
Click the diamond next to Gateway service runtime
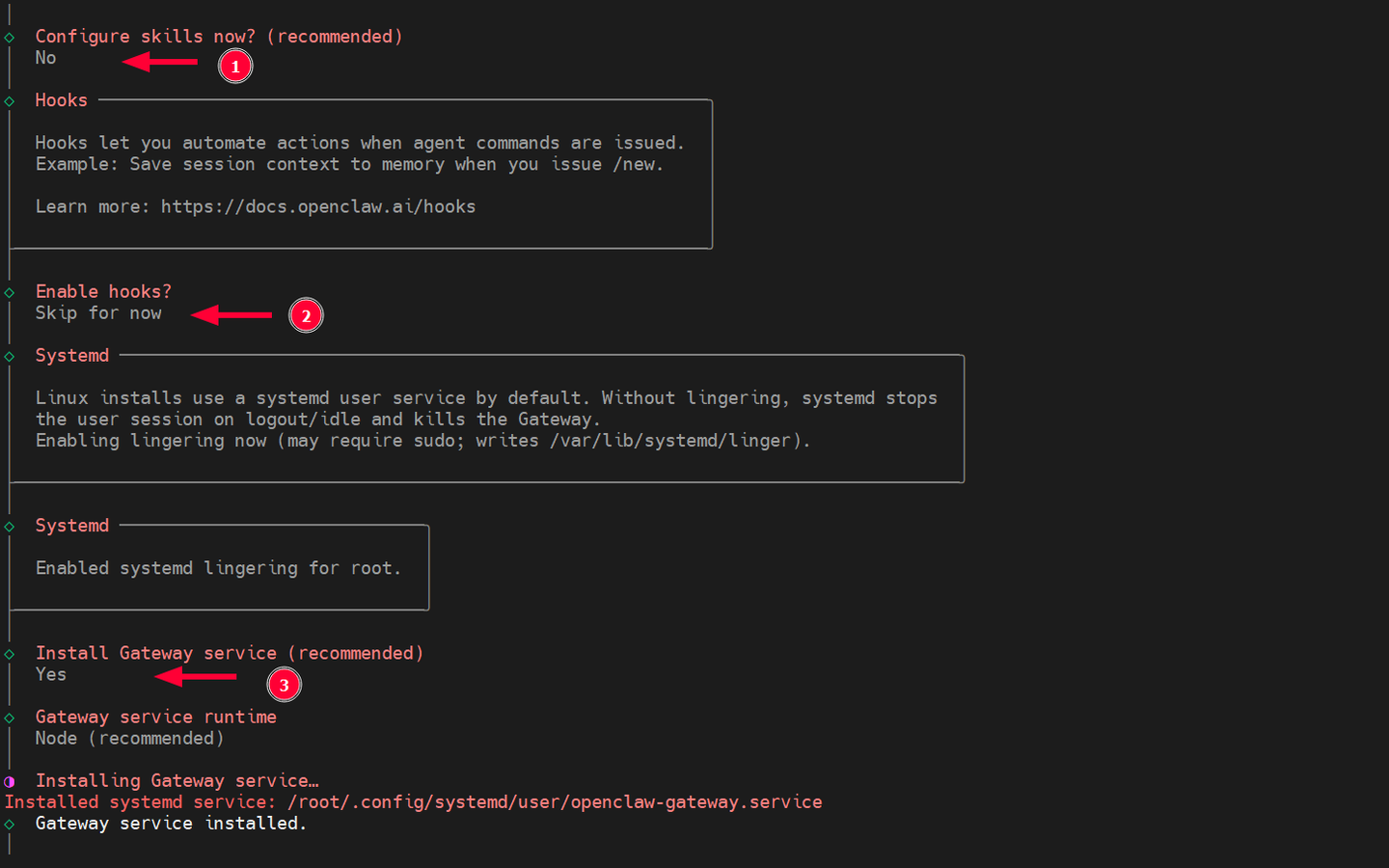coord(9,717)
